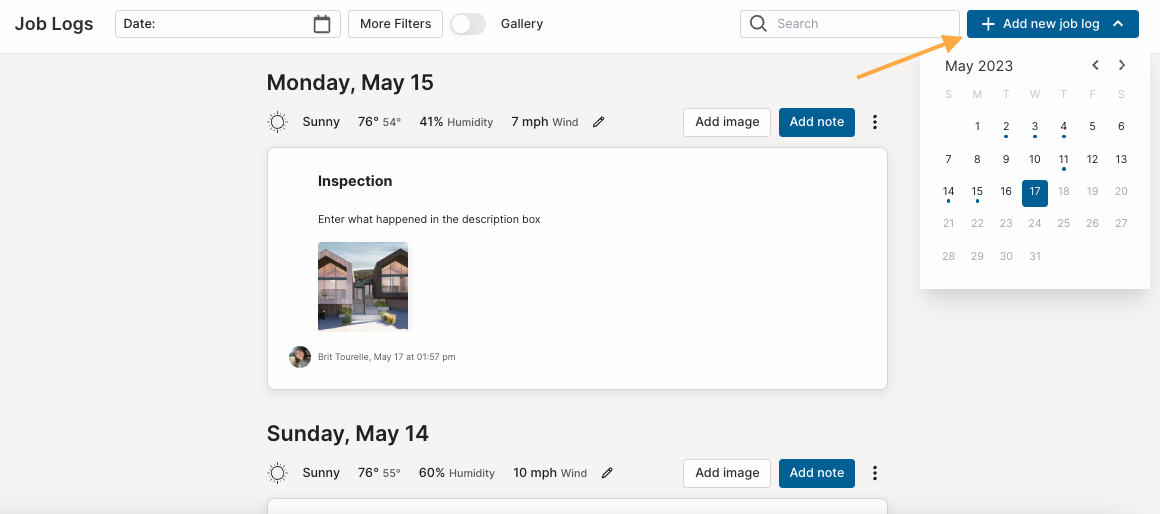The height and width of the screenshot is (514, 1160).
Task: Click the sunny weather icon for Monday
Action: [277, 122]
